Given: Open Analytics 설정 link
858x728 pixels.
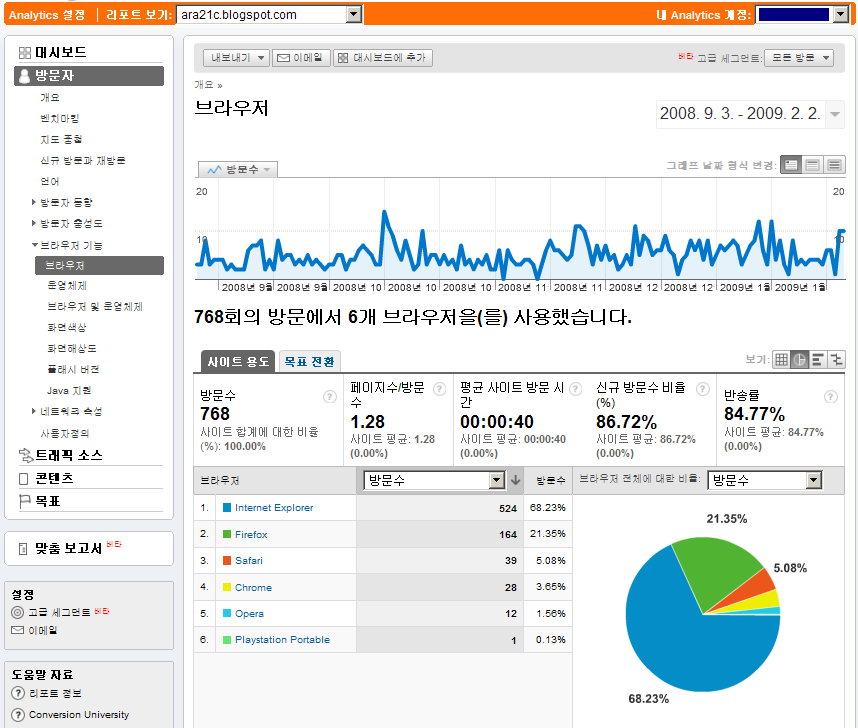Looking at the screenshot, I should (x=47, y=15).
